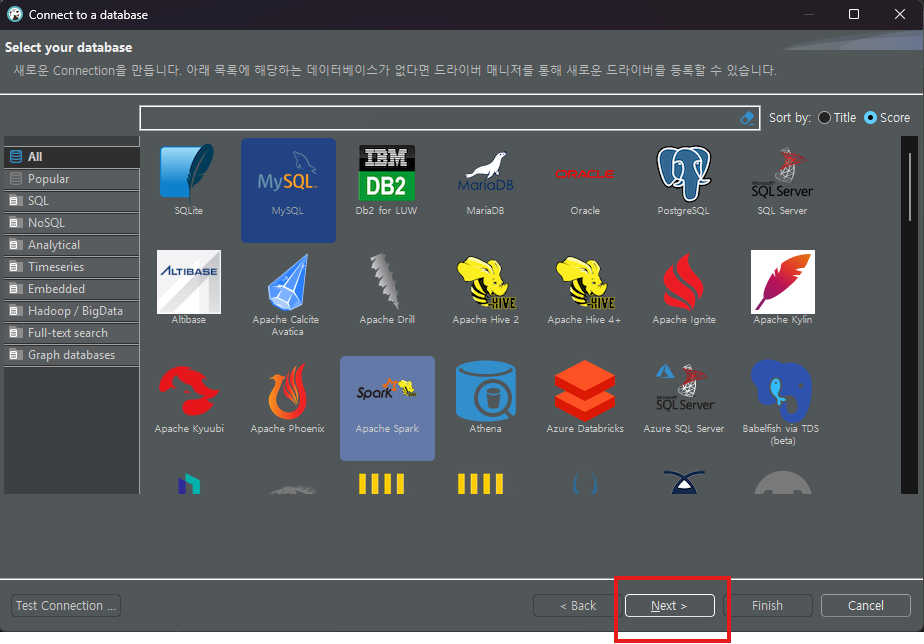Sort drivers by Score
Screen dimensions: 924x644
887,118
